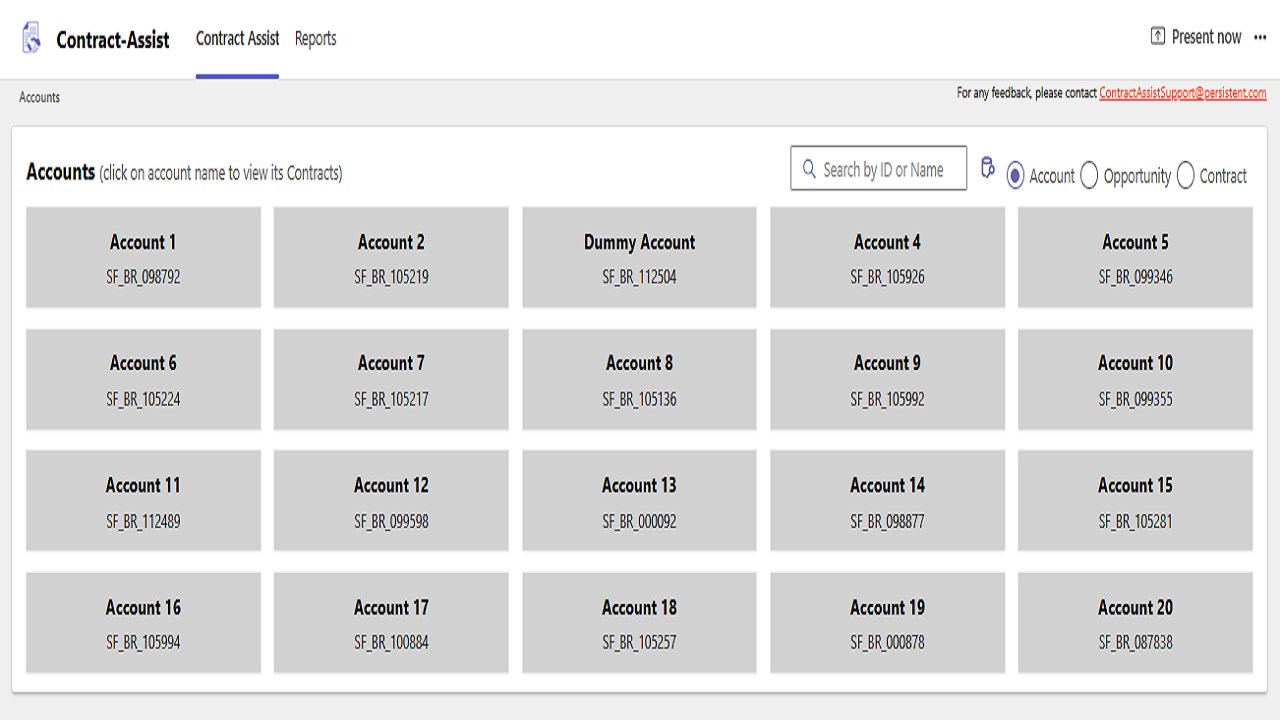Open the more options ellipsis menu
The height and width of the screenshot is (720, 1280).
click(1260, 37)
